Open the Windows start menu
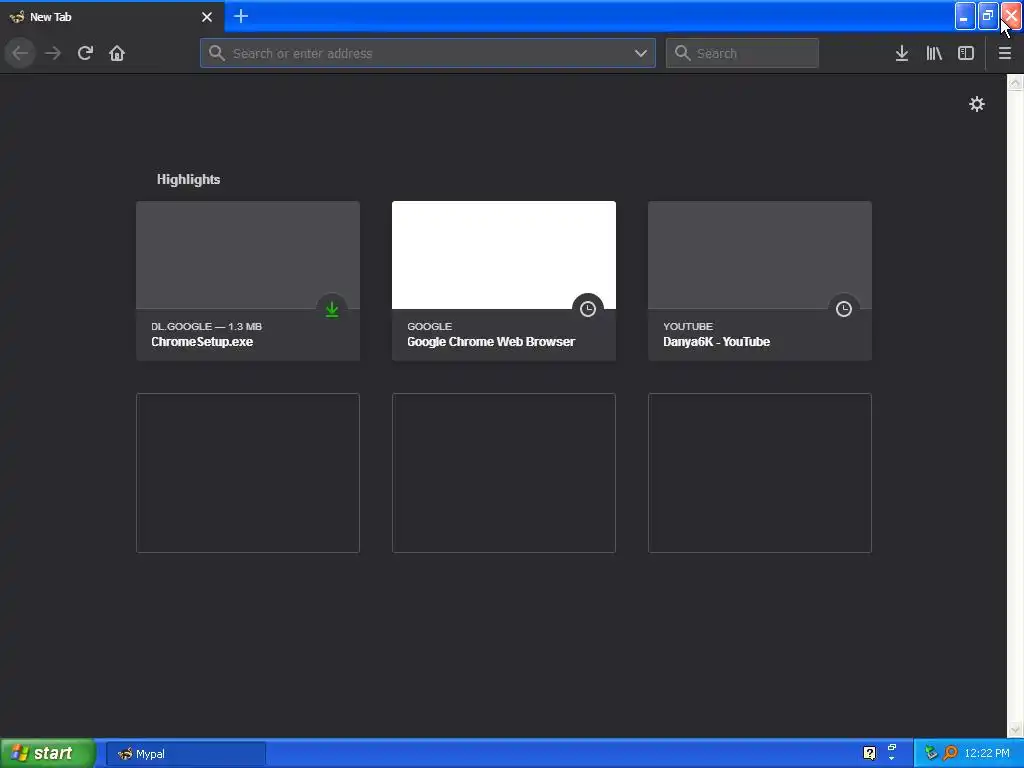The width and height of the screenshot is (1024, 768). (x=48, y=753)
